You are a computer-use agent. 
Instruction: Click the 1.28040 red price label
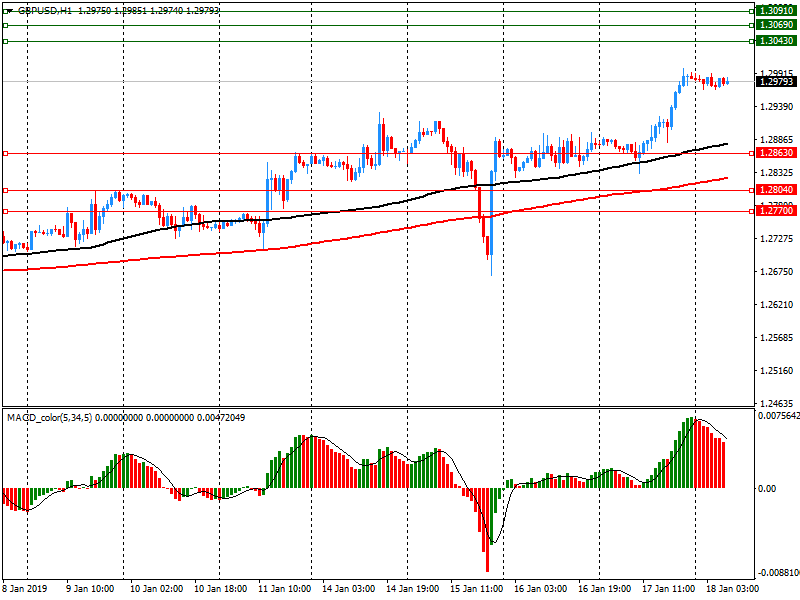click(x=776, y=190)
